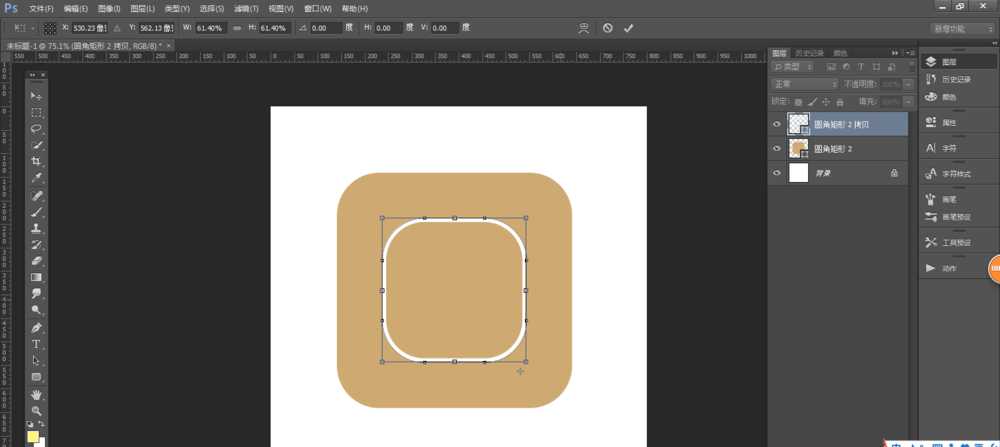Cancel the transform in options bar
Image resolution: width=1000 pixels, height=447 pixels.
[607, 28]
